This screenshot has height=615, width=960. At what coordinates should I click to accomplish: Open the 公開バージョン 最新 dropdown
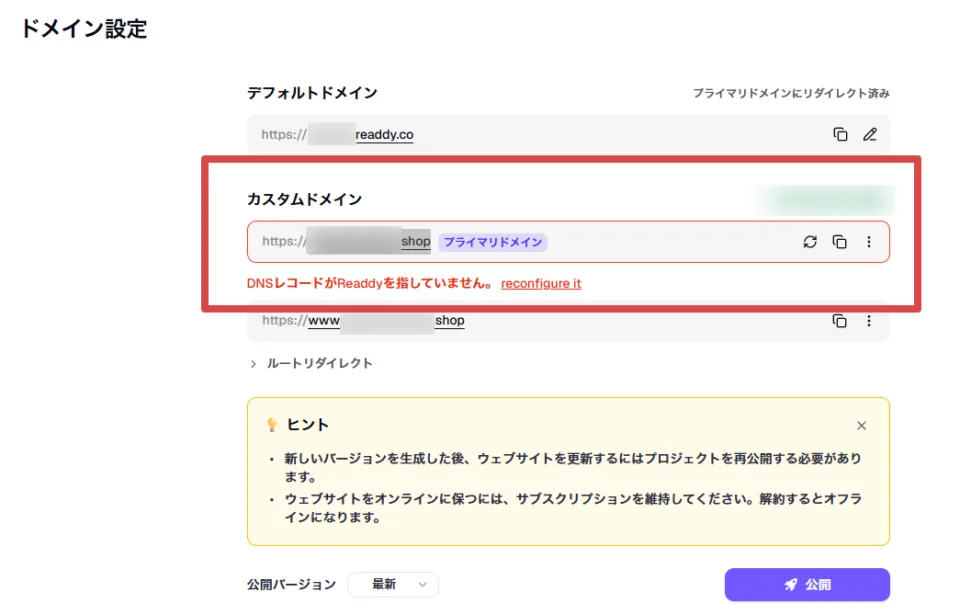[393, 584]
